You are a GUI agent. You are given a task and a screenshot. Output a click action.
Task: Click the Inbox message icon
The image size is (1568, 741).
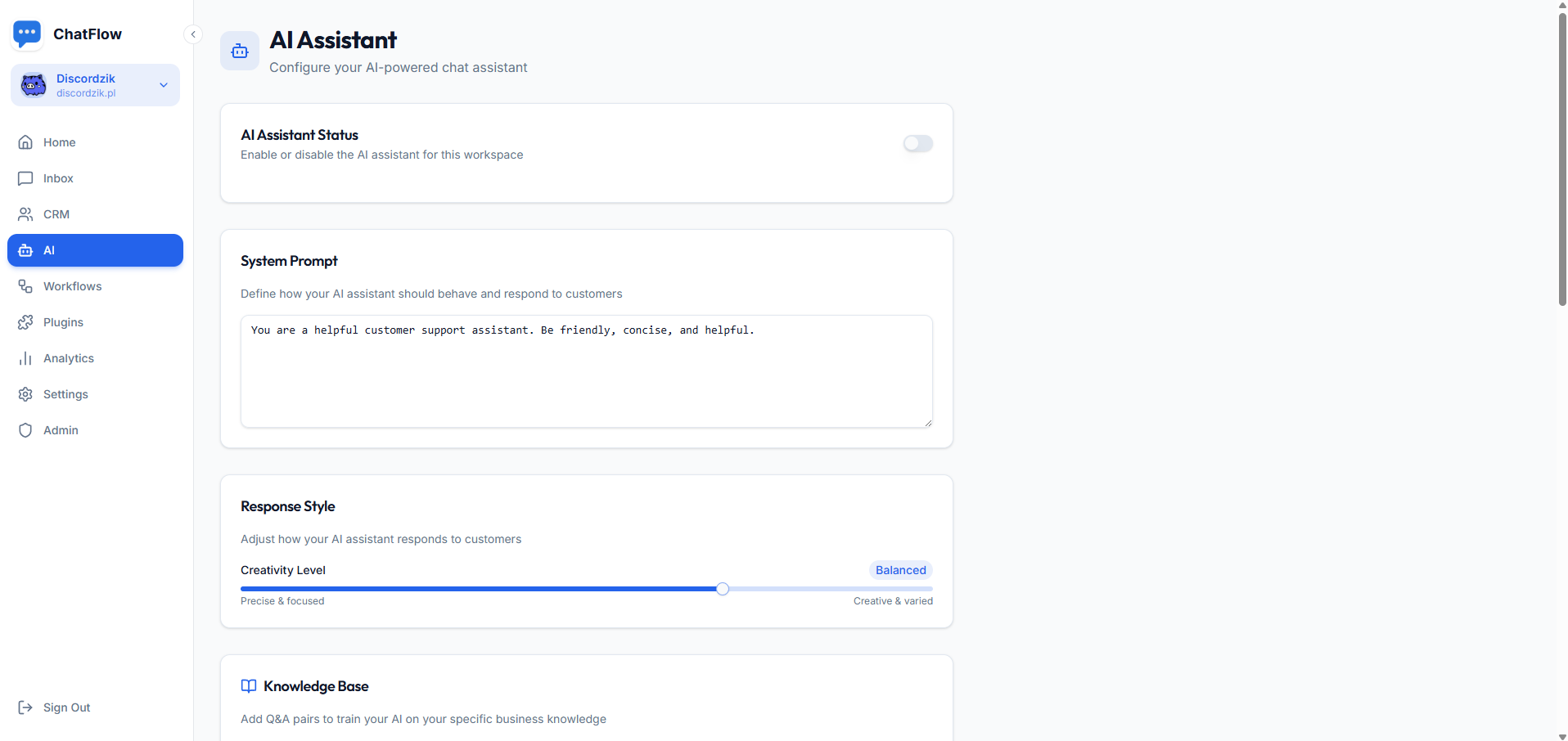tap(25, 178)
